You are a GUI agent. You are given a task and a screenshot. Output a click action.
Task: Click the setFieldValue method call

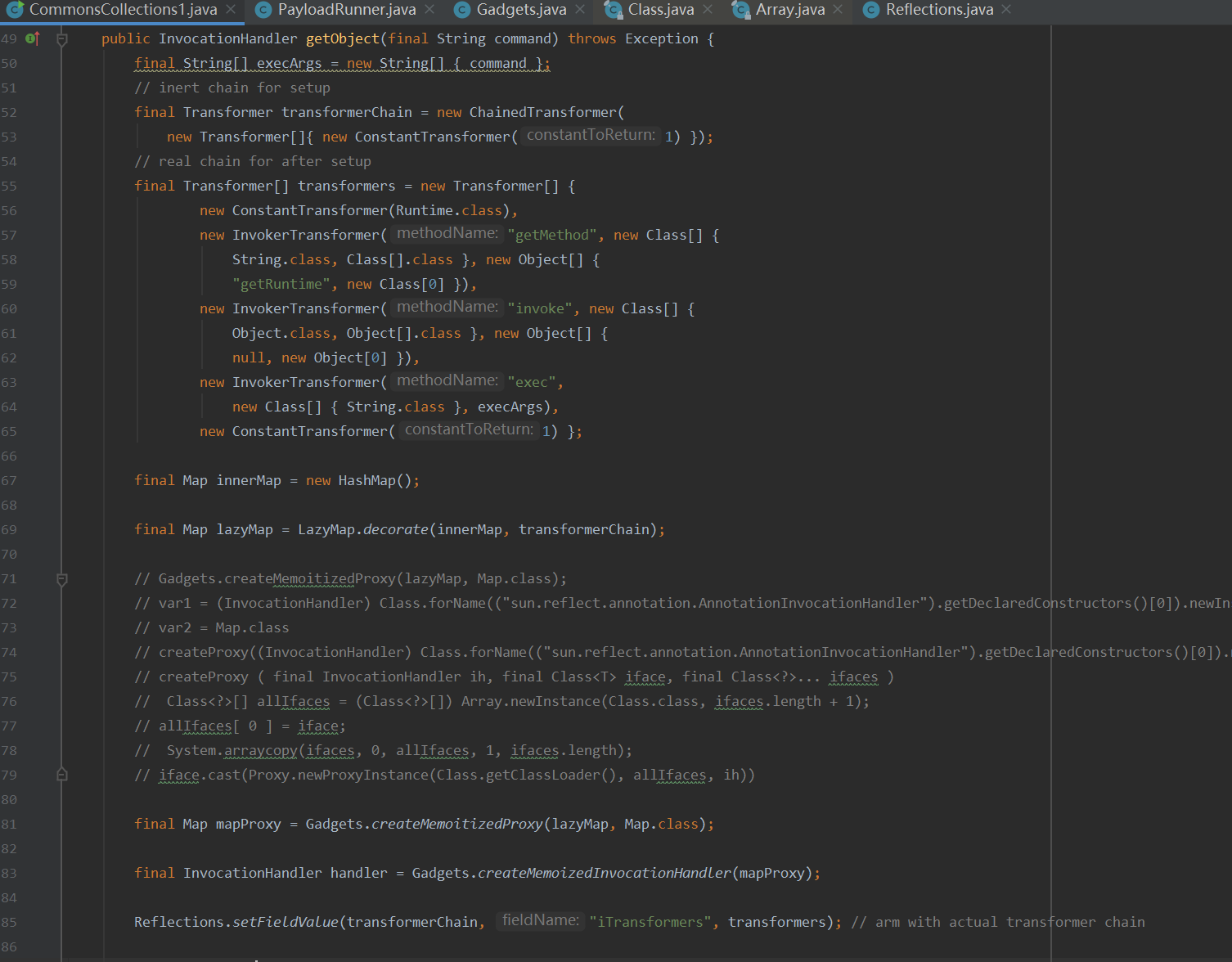[286, 922]
